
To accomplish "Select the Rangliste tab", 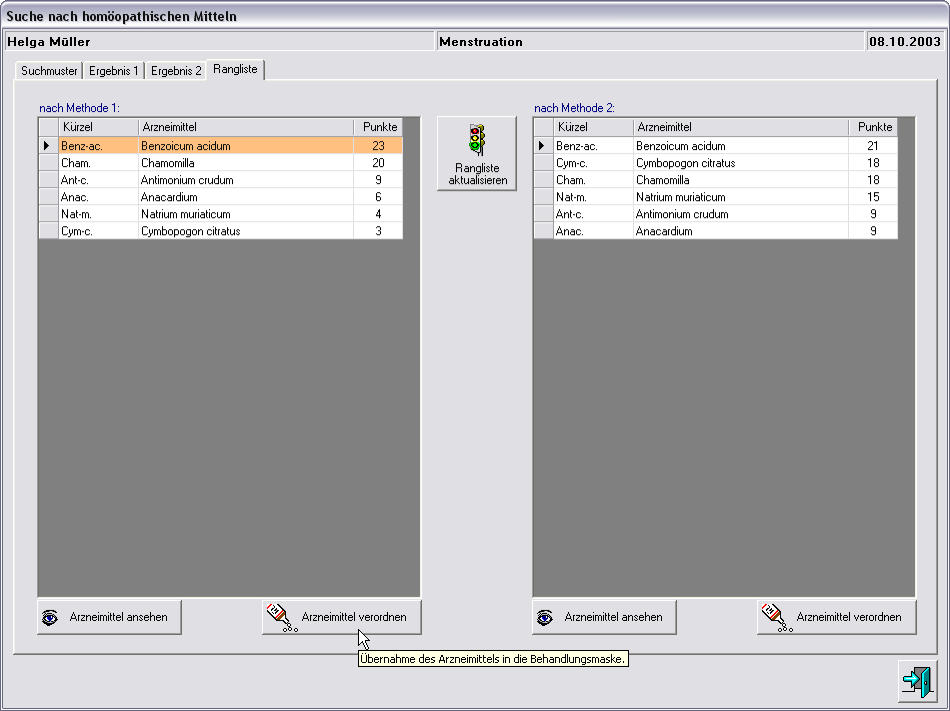I will pos(236,69).
